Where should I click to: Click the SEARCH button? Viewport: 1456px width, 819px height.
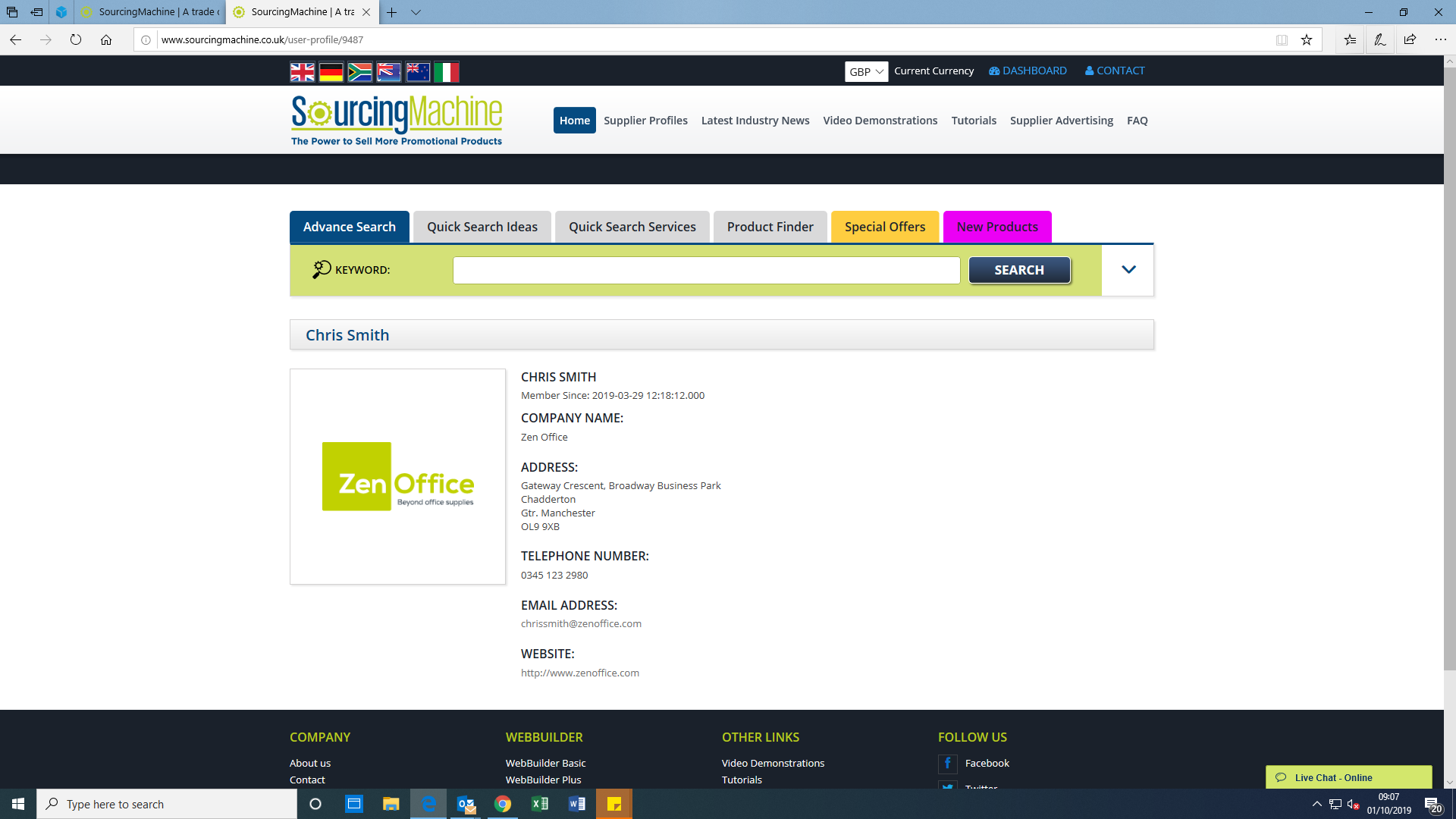[1018, 270]
